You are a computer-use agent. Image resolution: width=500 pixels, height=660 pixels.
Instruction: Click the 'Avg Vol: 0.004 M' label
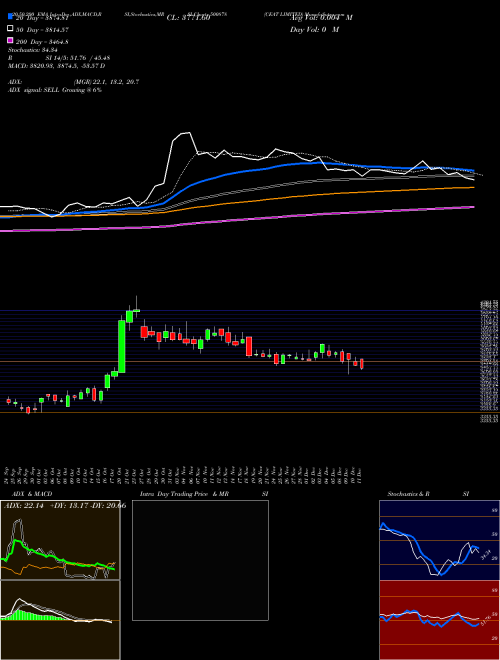pyautogui.click(x=321, y=18)
